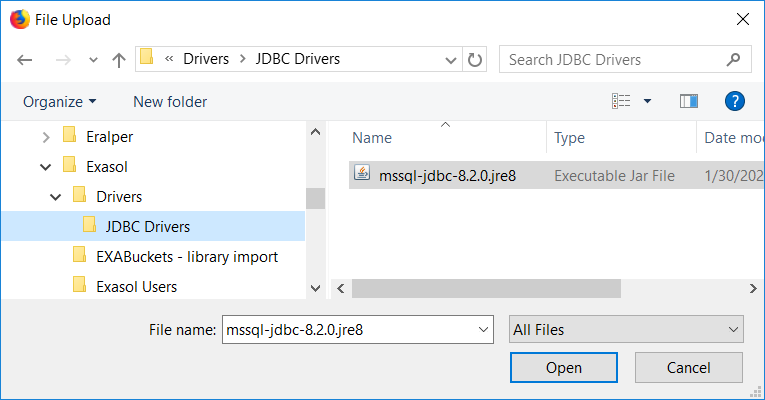This screenshot has height=400, width=765.
Task: Sort by Type column
Action: 569,138
